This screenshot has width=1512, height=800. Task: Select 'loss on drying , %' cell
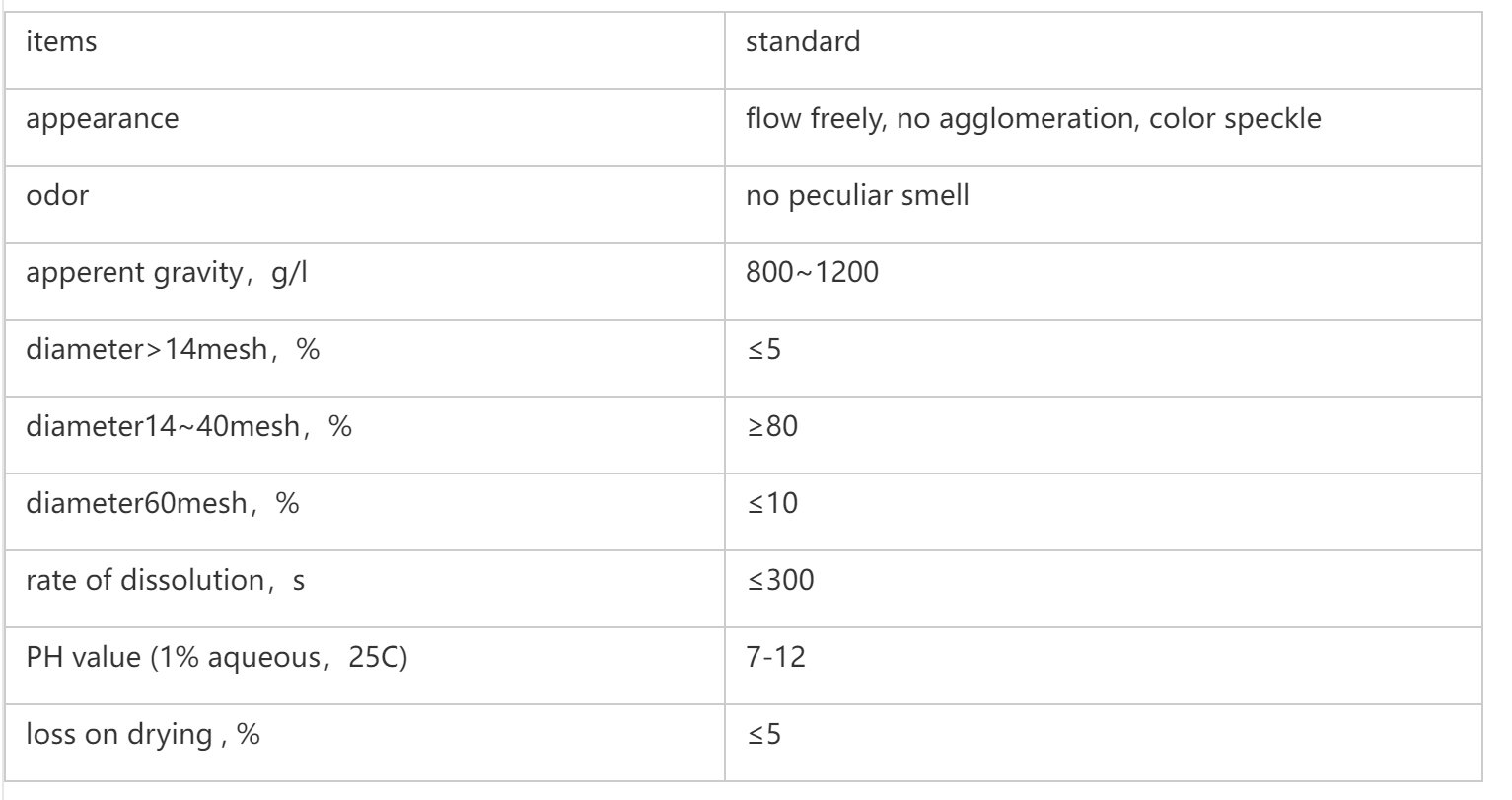point(143,734)
